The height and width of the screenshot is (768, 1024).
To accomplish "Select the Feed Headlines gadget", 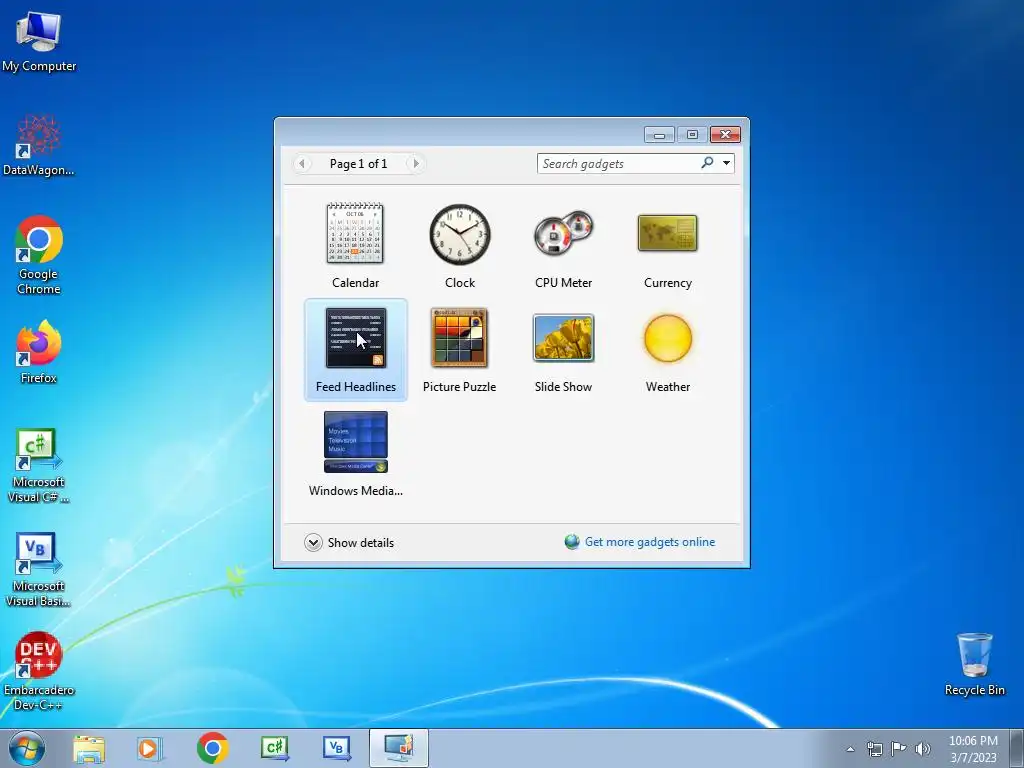I will pos(355,349).
